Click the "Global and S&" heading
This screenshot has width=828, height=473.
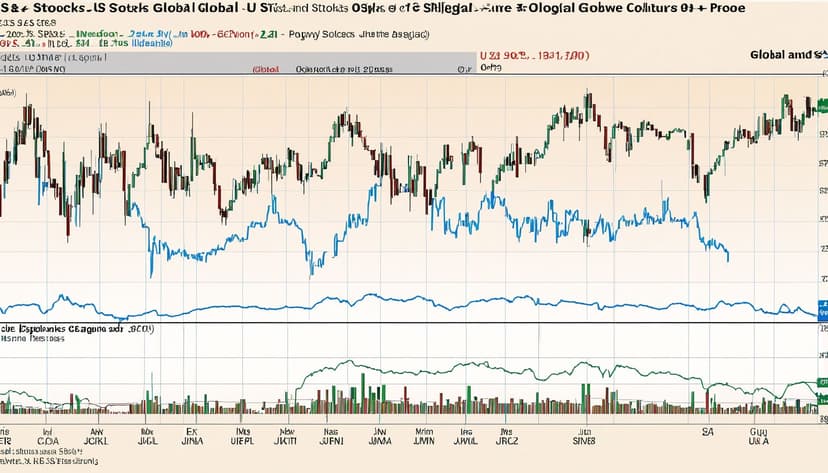pos(788,54)
